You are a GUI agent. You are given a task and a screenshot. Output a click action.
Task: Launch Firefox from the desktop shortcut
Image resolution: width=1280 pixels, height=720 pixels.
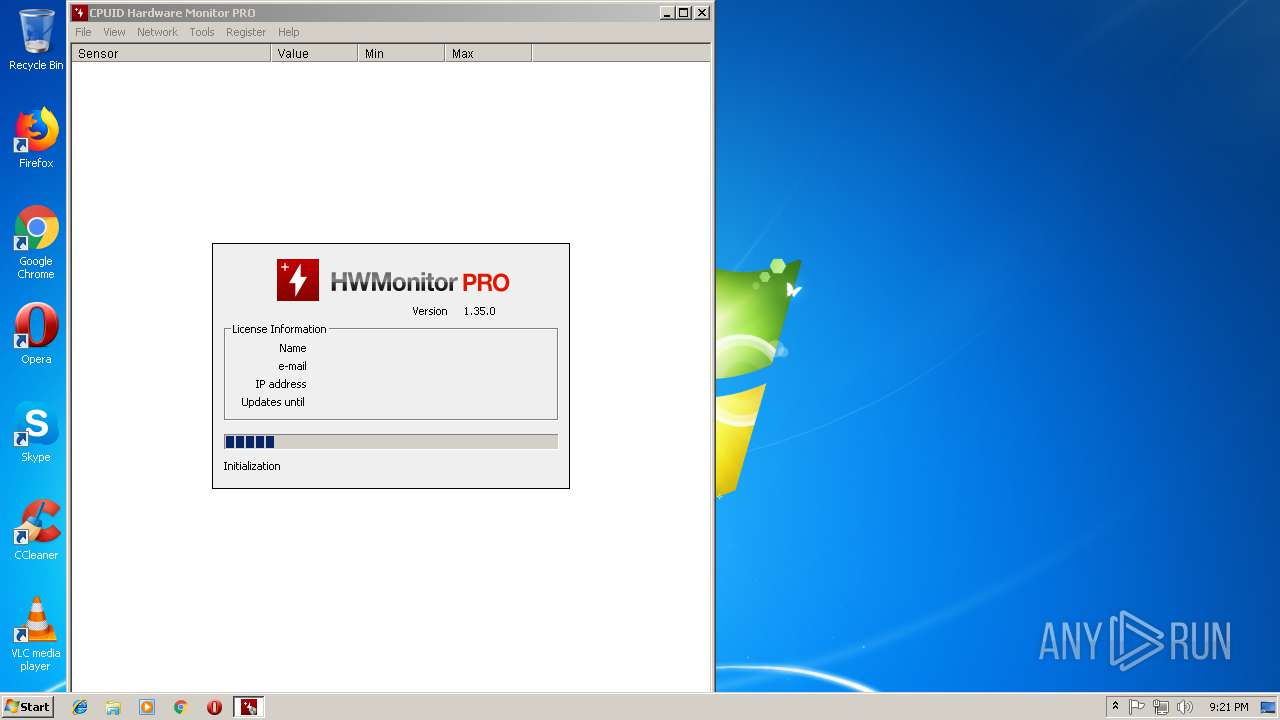(36, 138)
